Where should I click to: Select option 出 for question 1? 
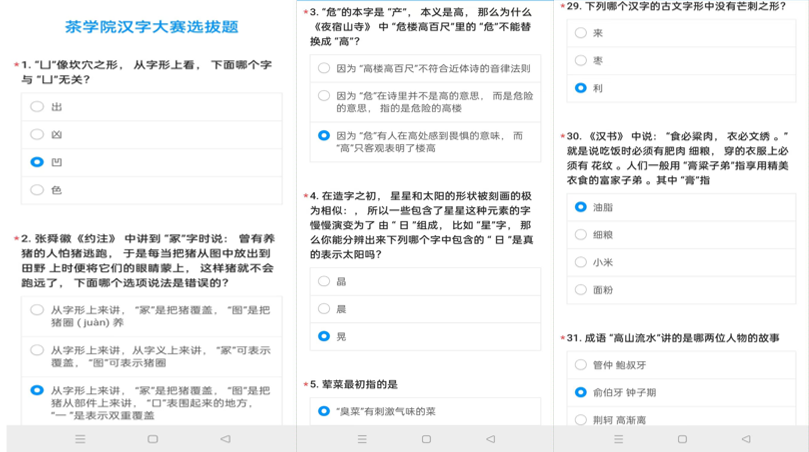[37, 107]
